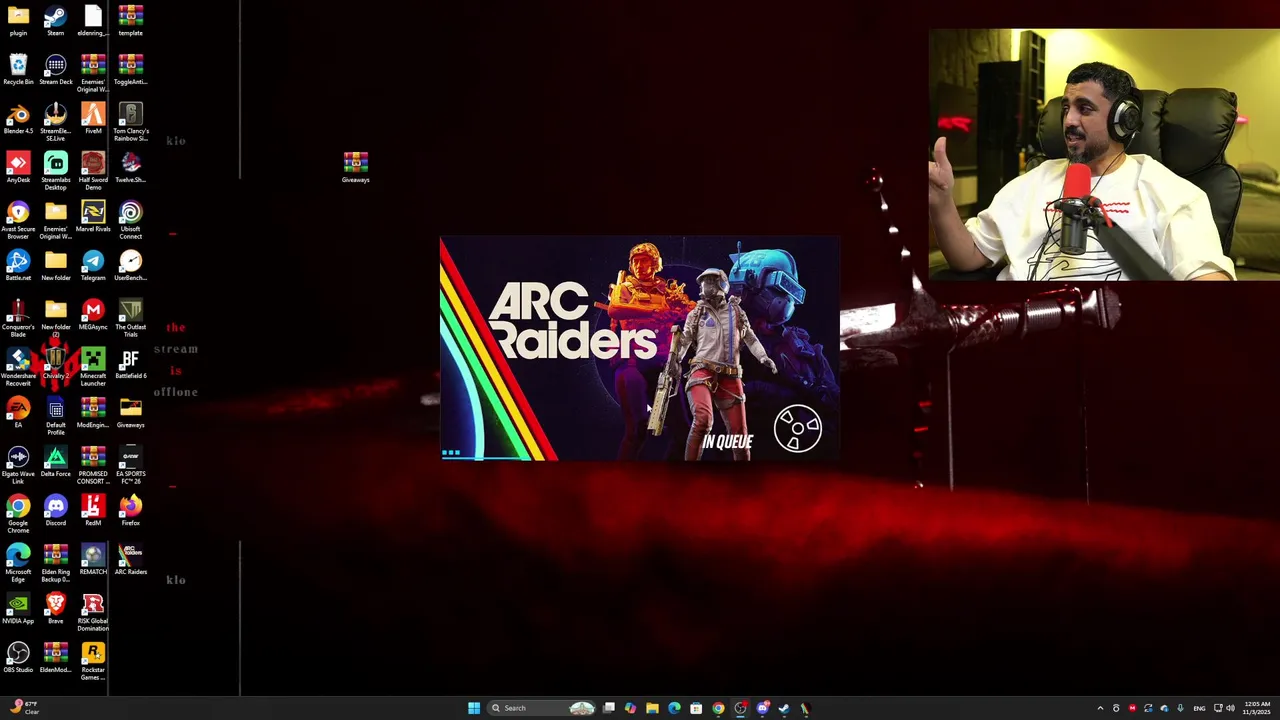Launch Battlefield 6 shortcut
The image size is (1280, 720).
[x=130, y=364]
